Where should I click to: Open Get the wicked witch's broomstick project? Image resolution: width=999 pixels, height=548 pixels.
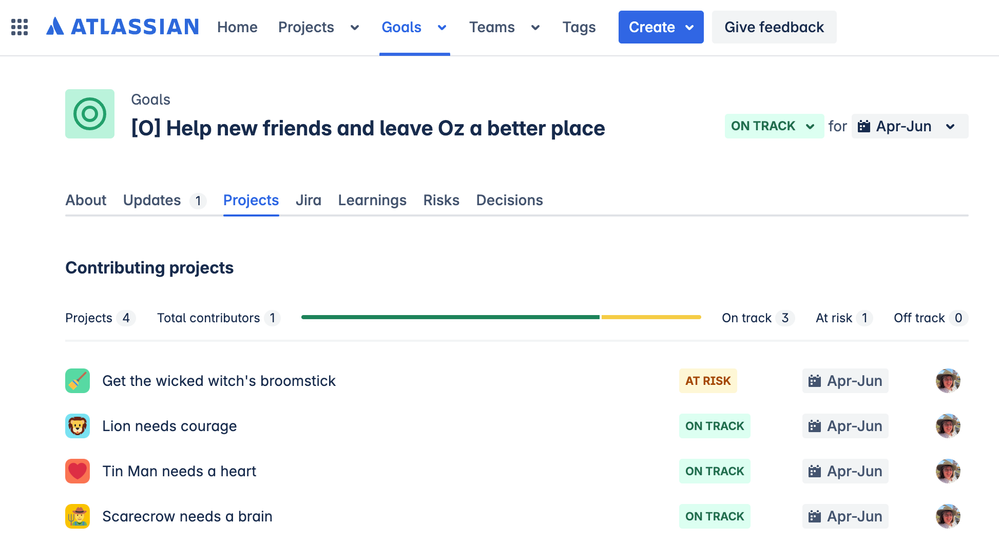(x=219, y=381)
